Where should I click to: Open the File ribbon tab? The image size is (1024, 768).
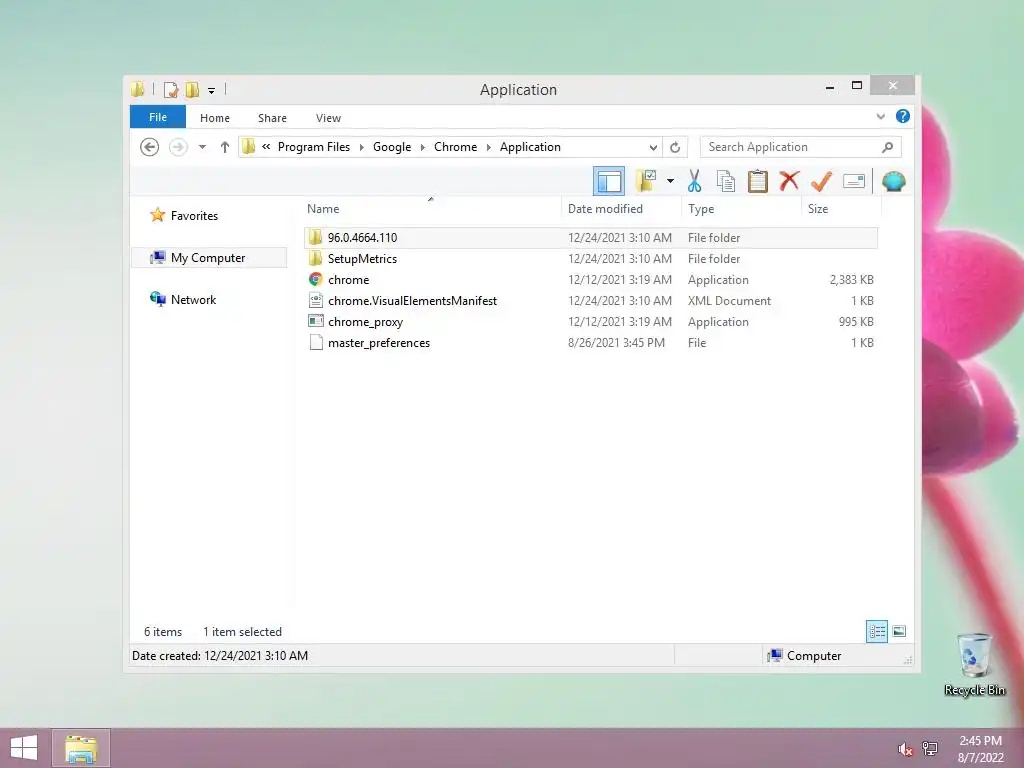(x=157, y=117)
